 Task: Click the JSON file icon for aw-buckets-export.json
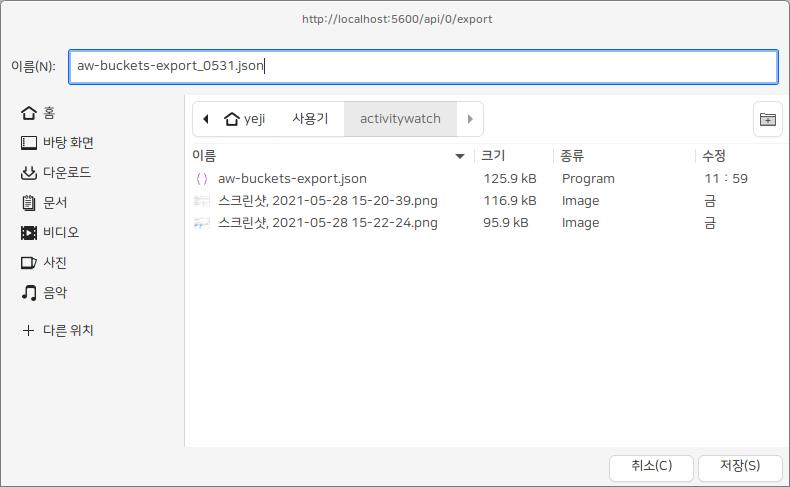[202, 179]
